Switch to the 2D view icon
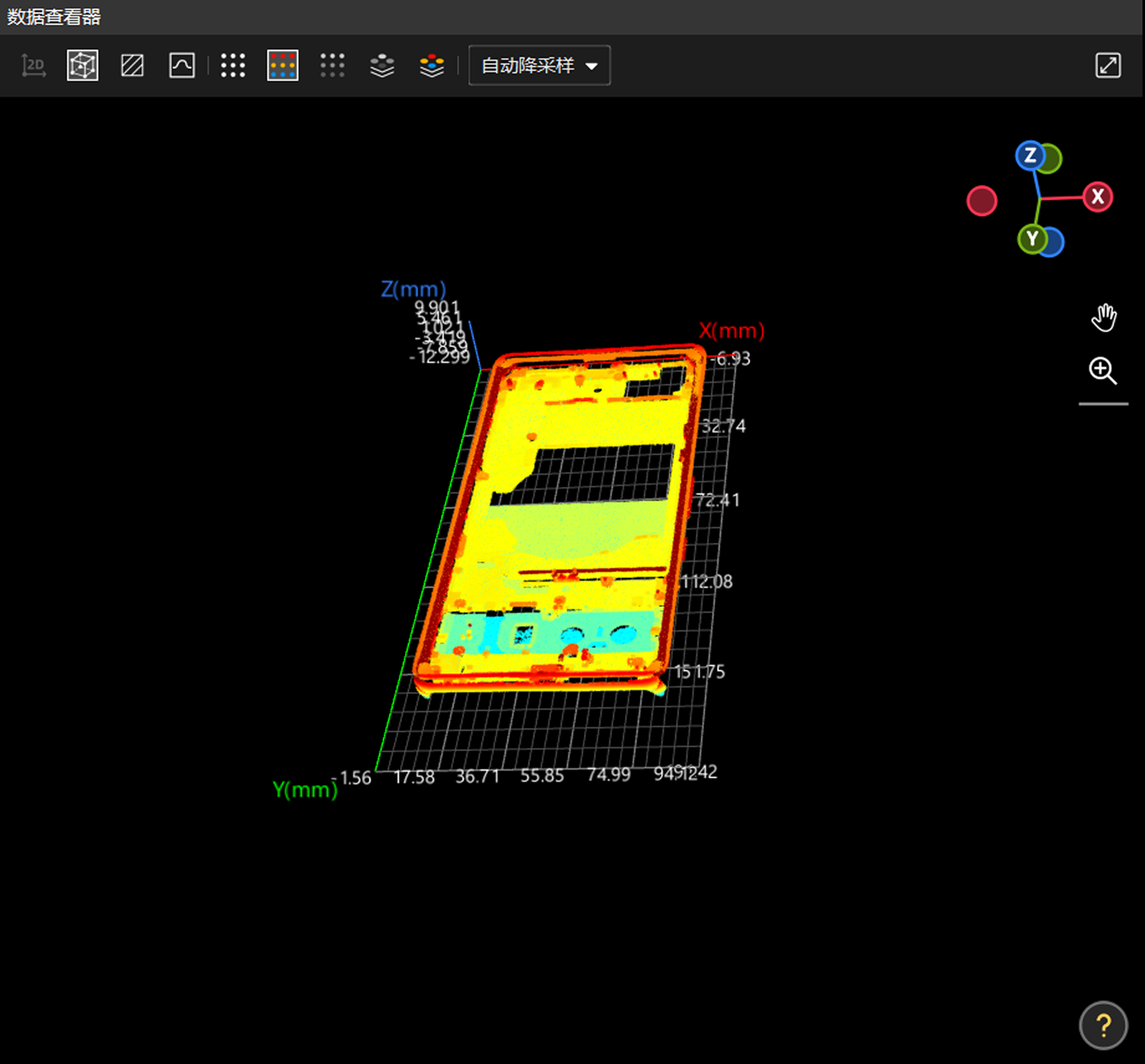The width and height of the screenshot is (1145, 1064). click(34, 65)
